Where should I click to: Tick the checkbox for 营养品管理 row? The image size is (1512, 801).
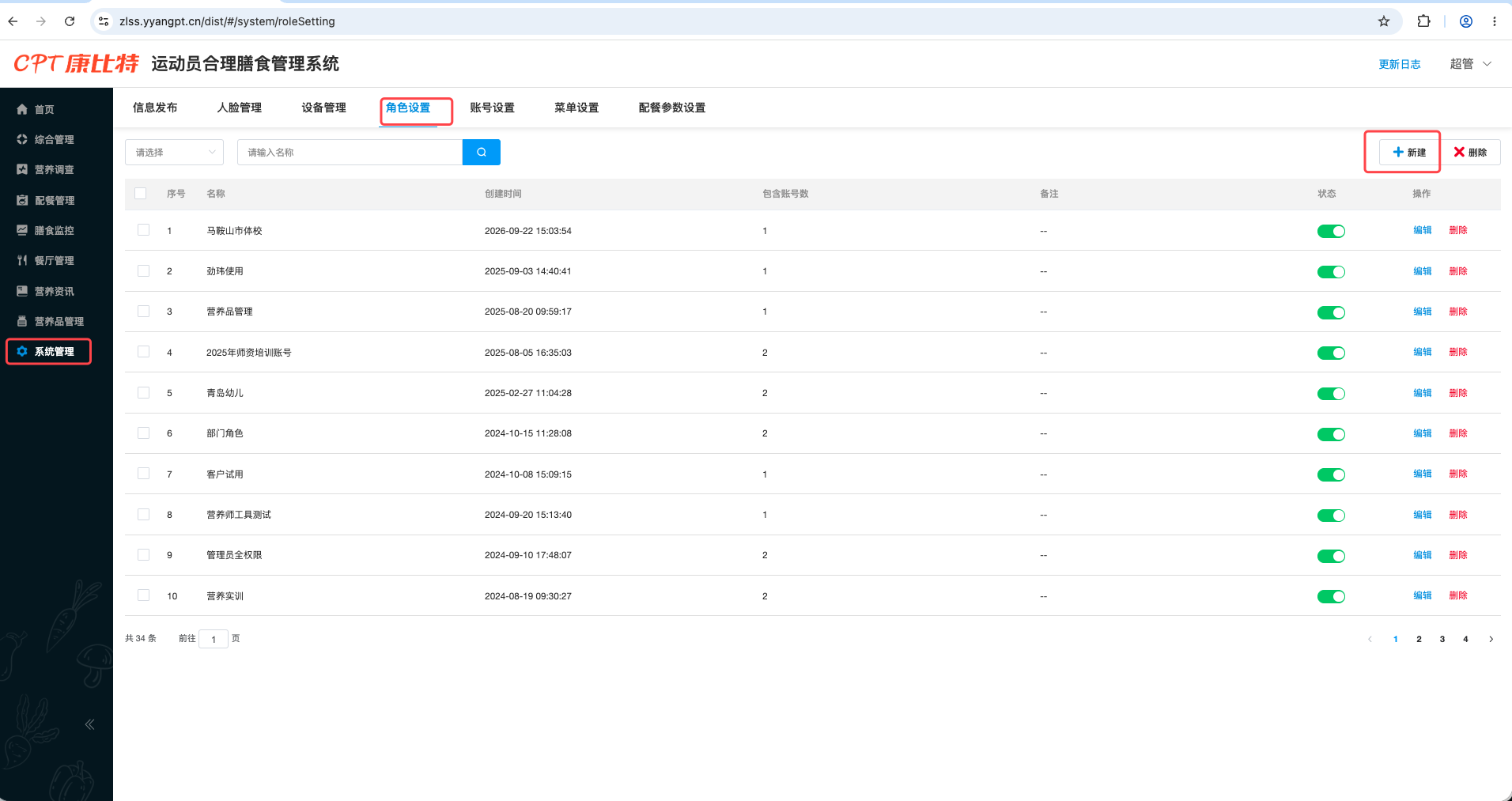[143, 312]
